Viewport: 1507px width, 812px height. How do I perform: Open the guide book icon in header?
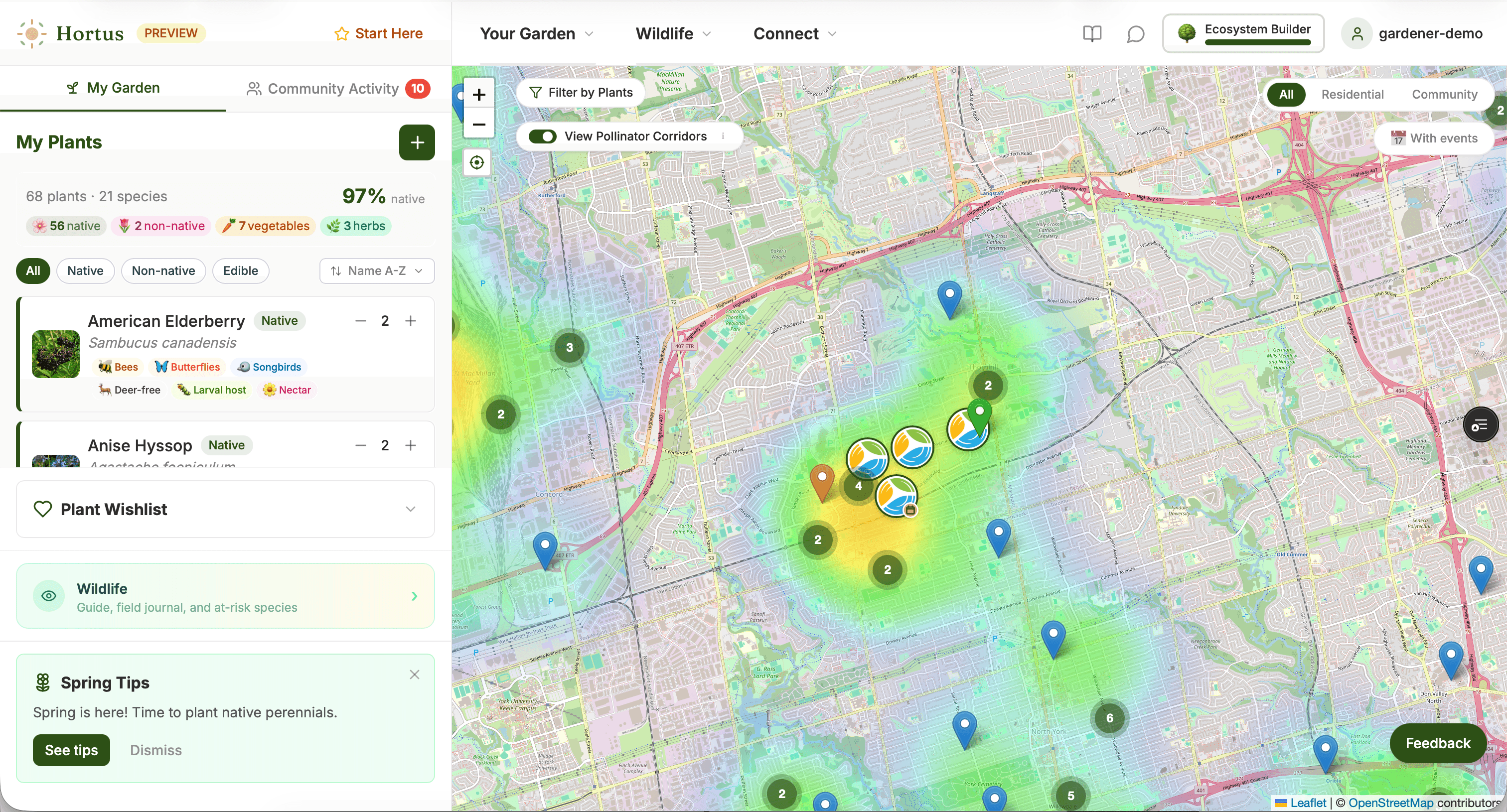(1092, 34)
